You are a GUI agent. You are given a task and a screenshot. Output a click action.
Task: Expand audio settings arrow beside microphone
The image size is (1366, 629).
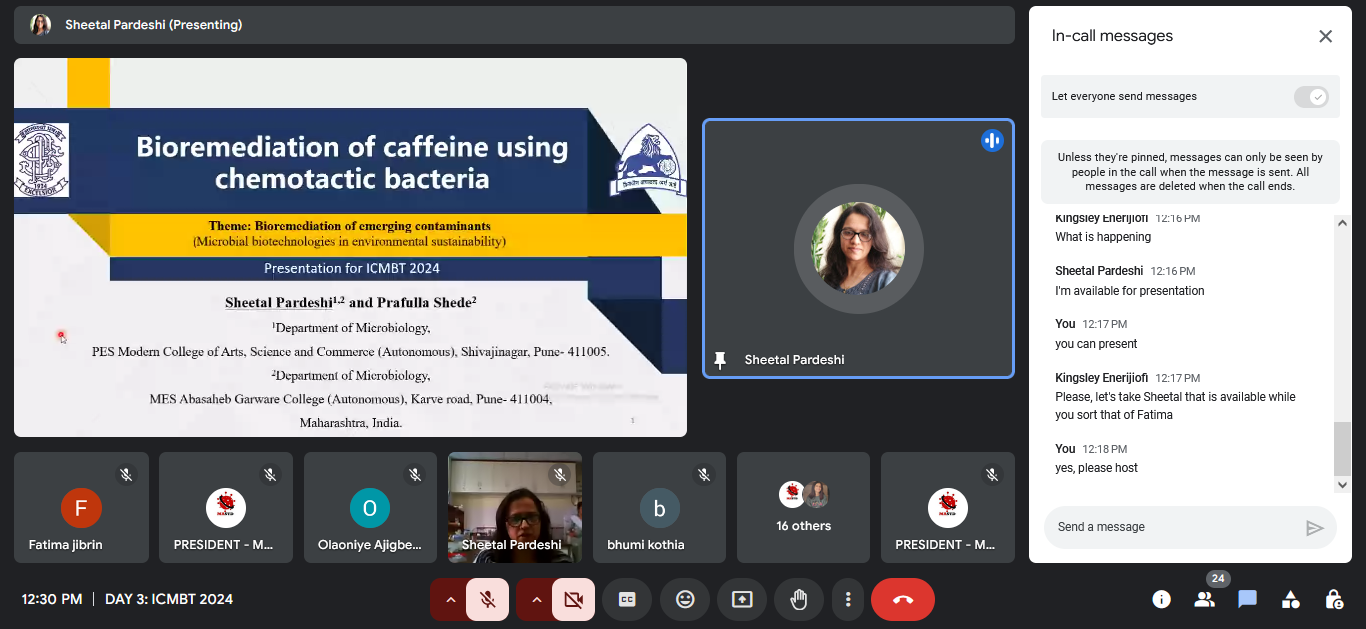click(450, 599)
